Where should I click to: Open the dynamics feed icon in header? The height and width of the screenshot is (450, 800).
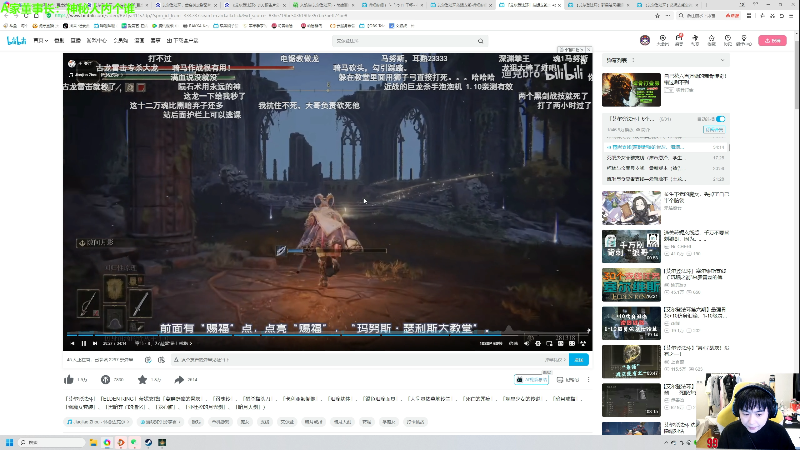pyautogui.click(x=695, y=40)
